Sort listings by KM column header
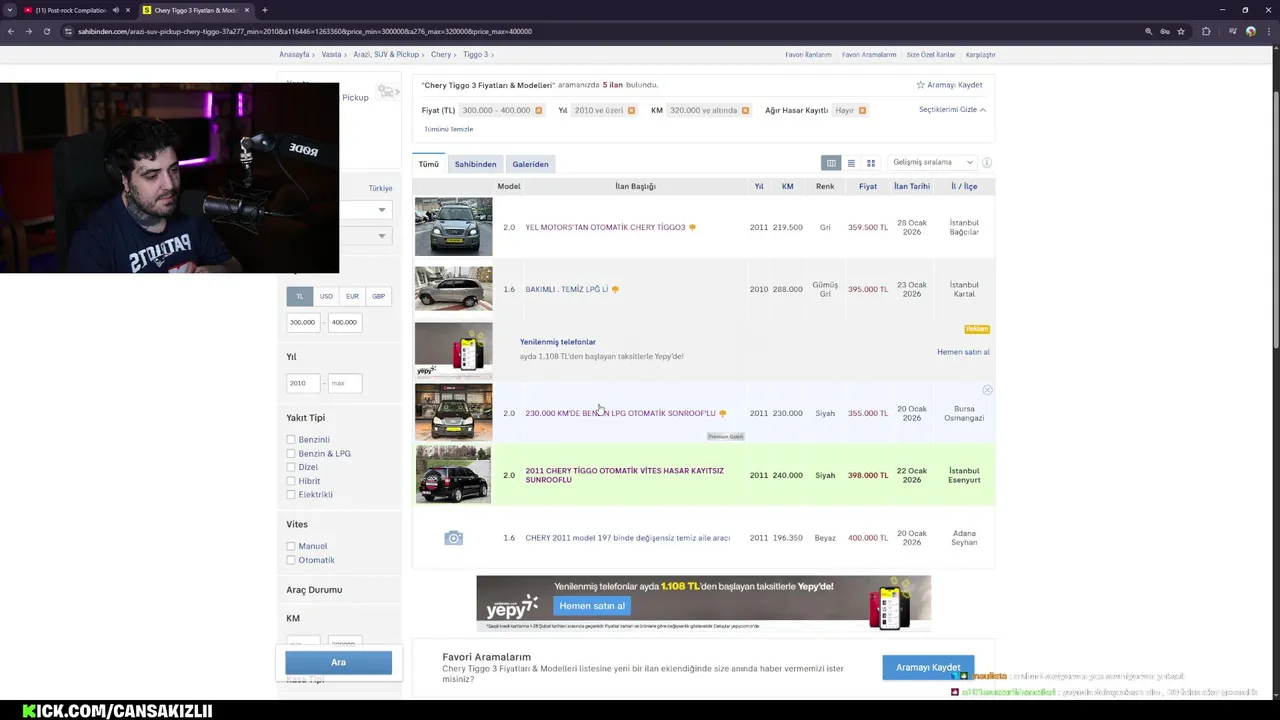The image size is (1280, 720). pyautogui.click(x=788, y=186)
